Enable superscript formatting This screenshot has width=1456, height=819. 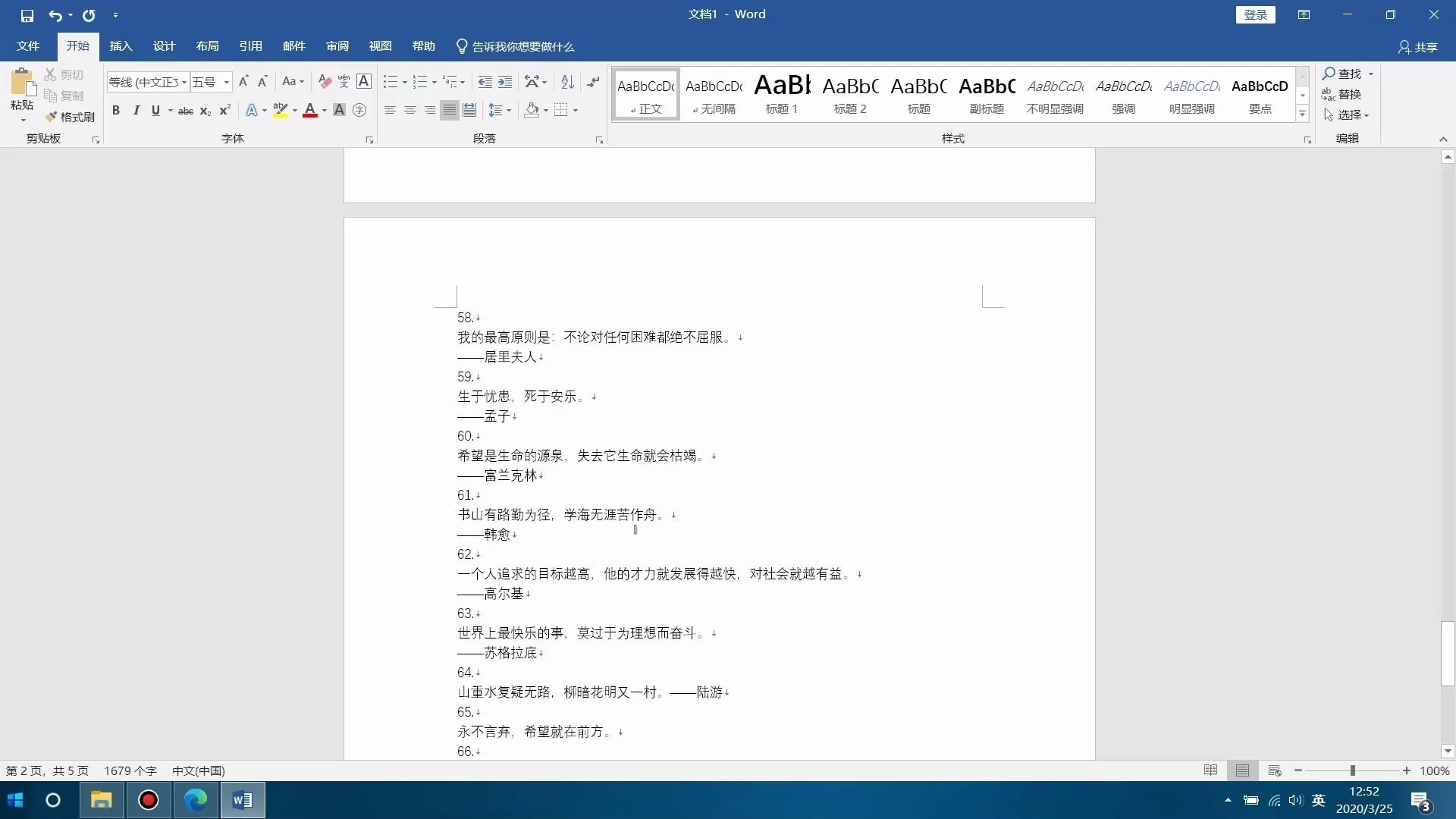pos(224,111)
